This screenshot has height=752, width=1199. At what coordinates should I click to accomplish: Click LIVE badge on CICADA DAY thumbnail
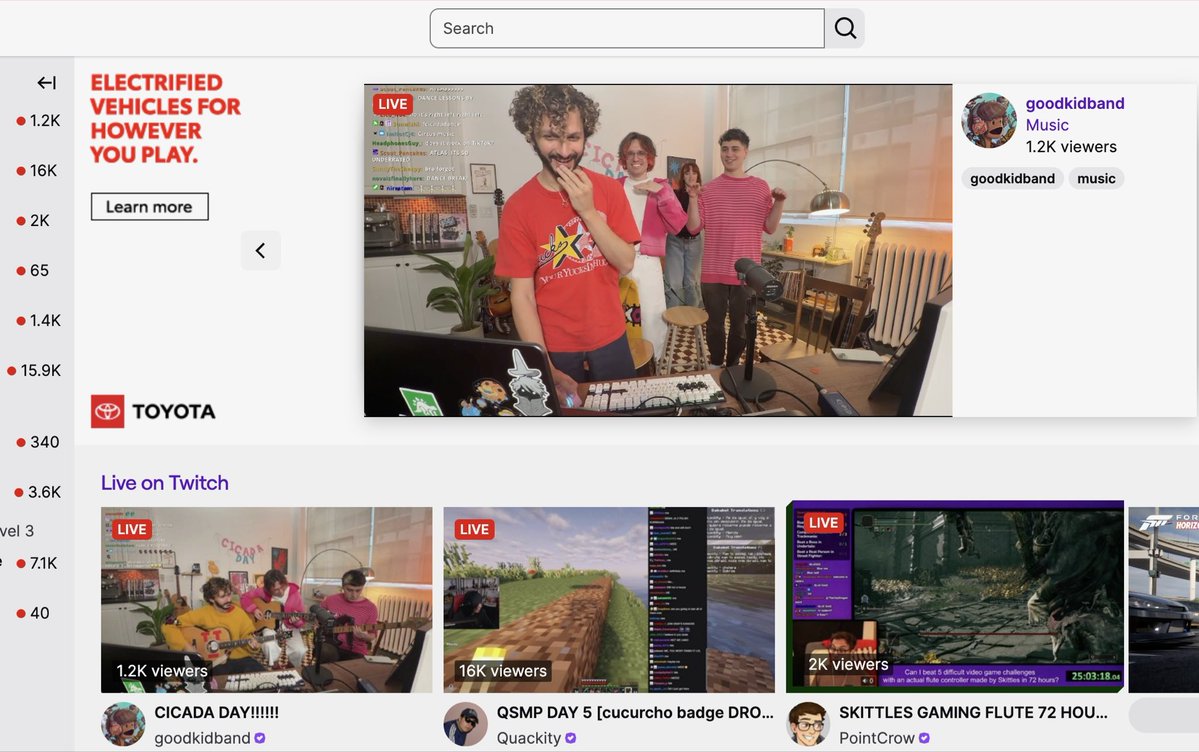pyautogui.click(x=132, y=529)
